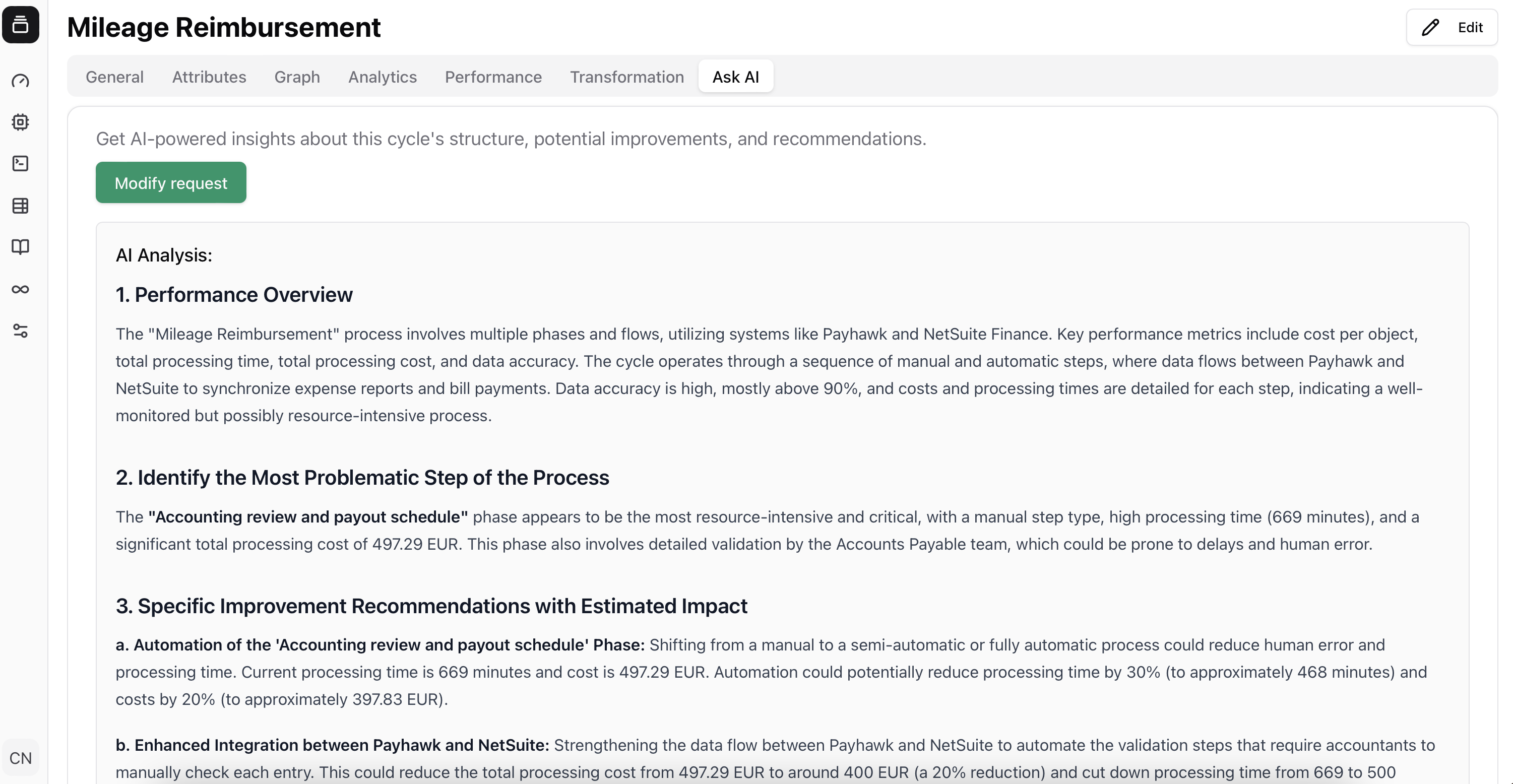Select the Analytics tab
This screenshot has height=784, width=1513.
point(383,77)
